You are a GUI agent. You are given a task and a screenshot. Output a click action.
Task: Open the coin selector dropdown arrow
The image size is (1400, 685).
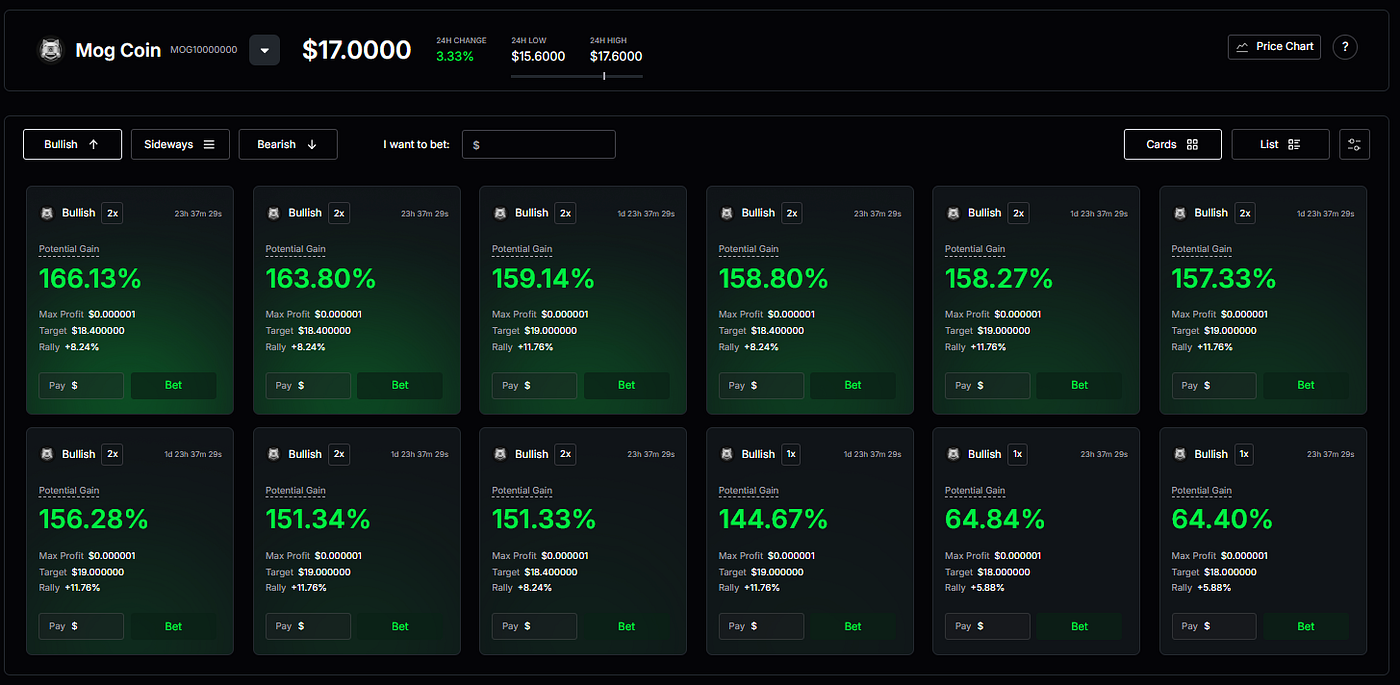[x=265, y=50]
